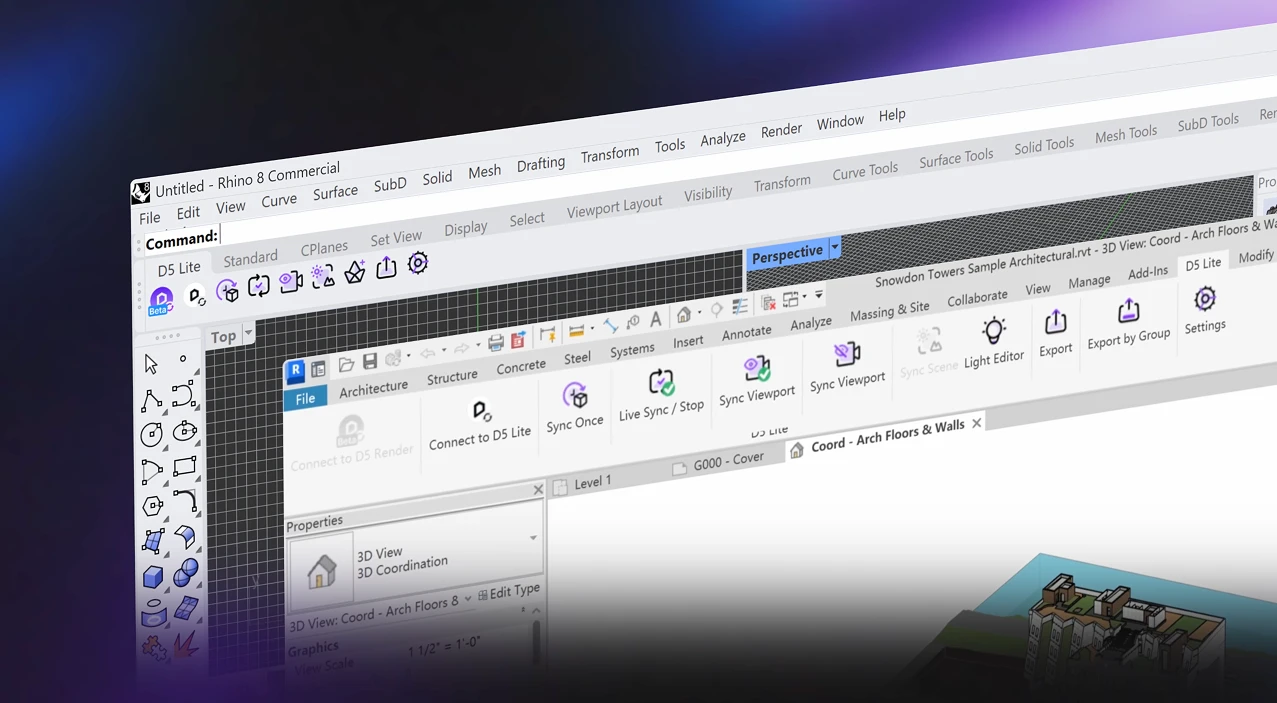Switch to CPlanes toolbar tab in Rhino

(x=324, y=248)
